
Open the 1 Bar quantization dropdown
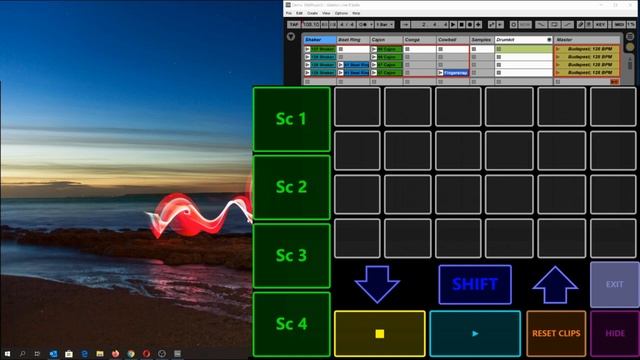point(384,25)
